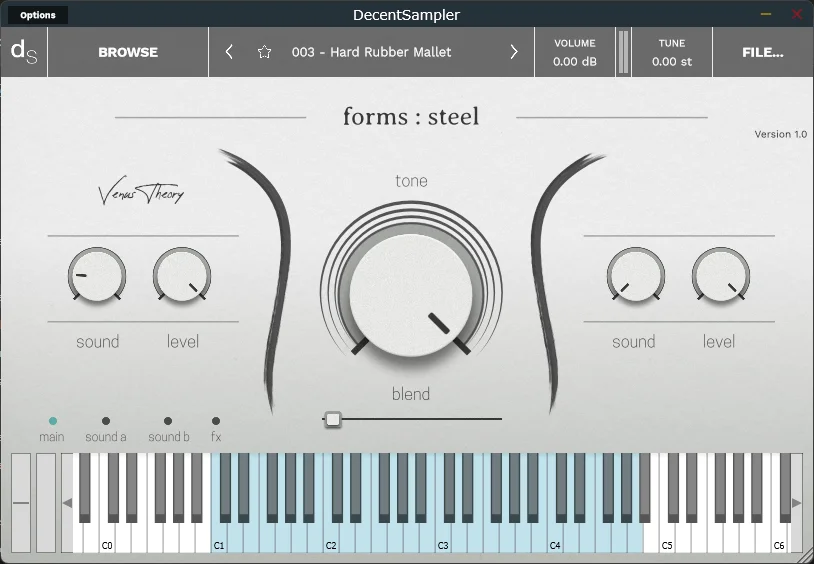The height and width of the screenshot is (564, 814).
Task: Click the forms : steel title
Action: point(411,116)
